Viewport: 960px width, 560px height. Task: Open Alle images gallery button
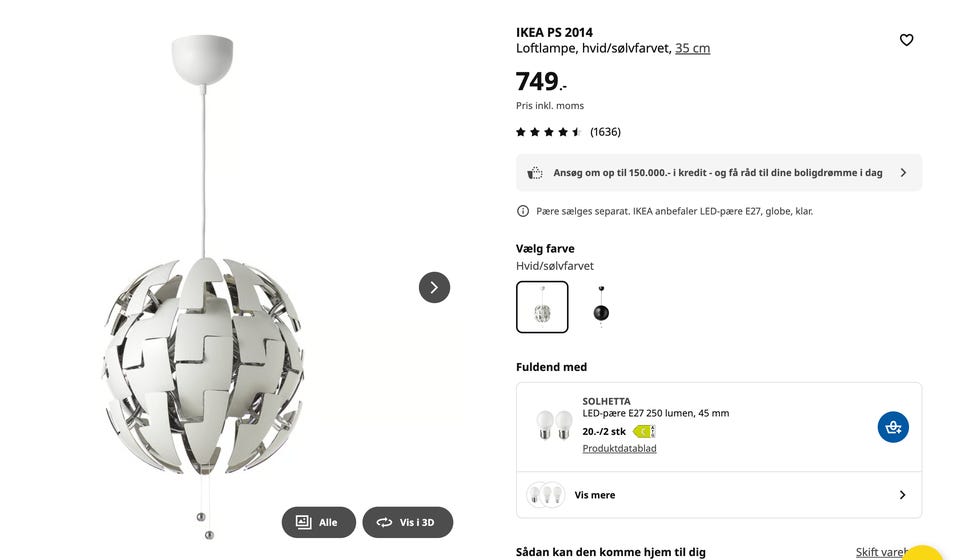318,522
